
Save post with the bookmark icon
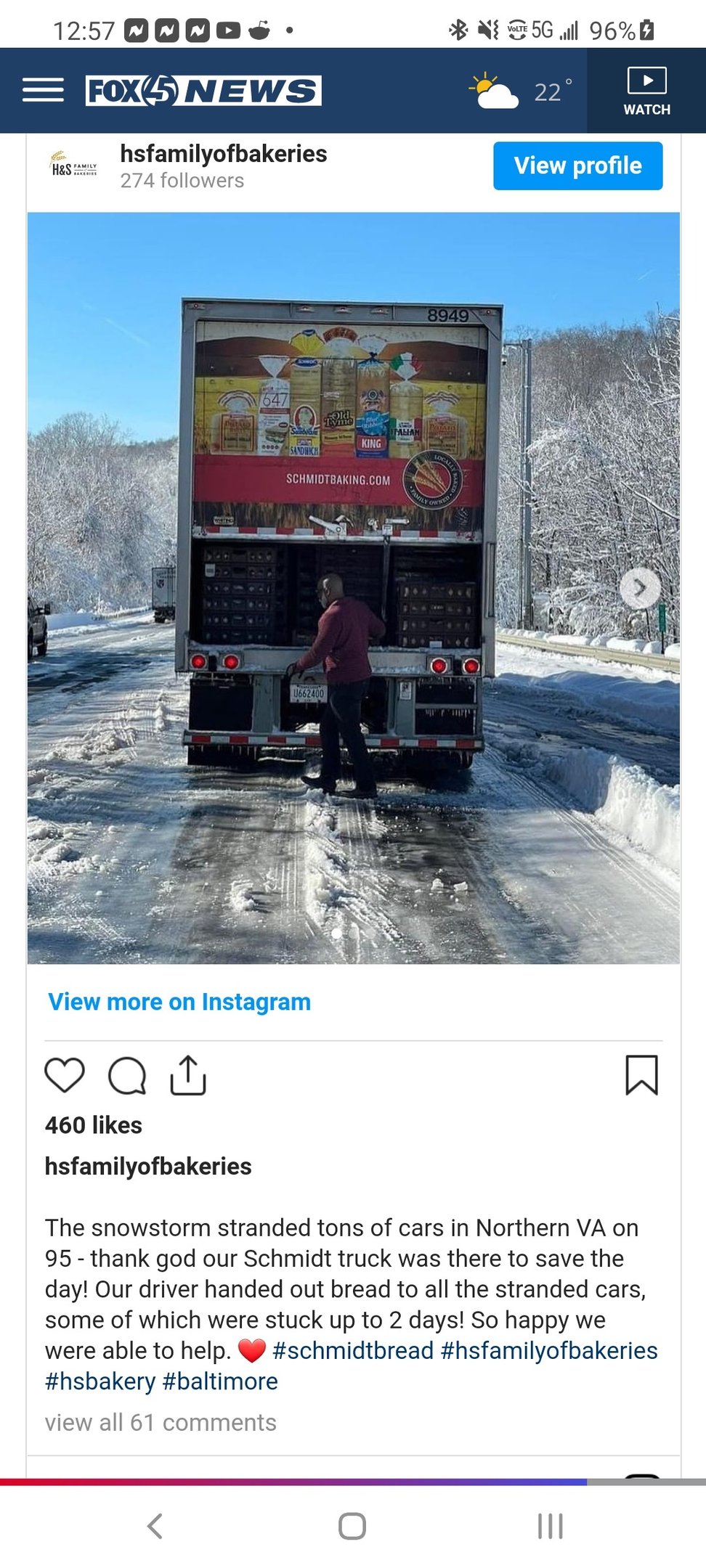pyautogui.click(x=641, y=1075)
